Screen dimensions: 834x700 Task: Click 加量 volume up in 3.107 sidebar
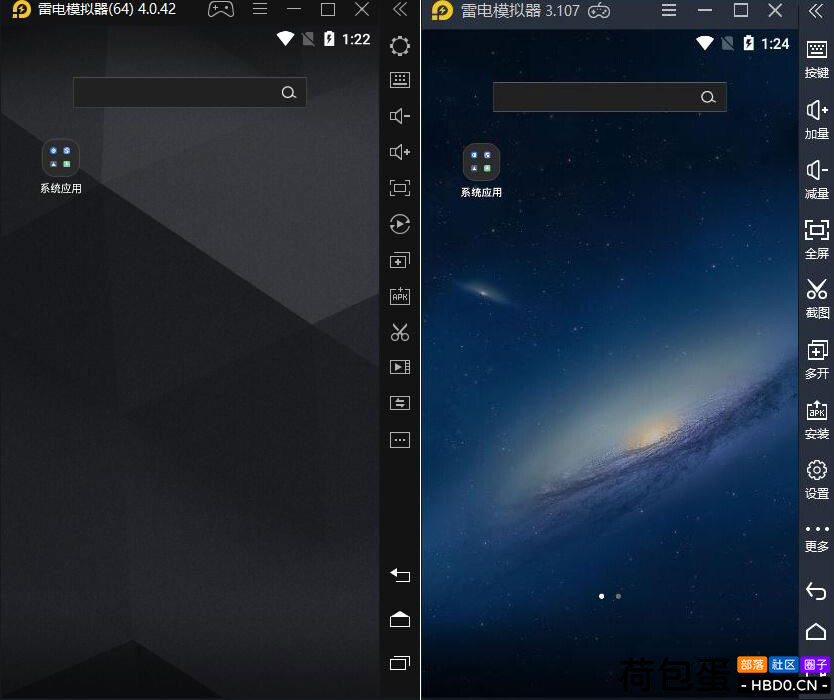816,120
